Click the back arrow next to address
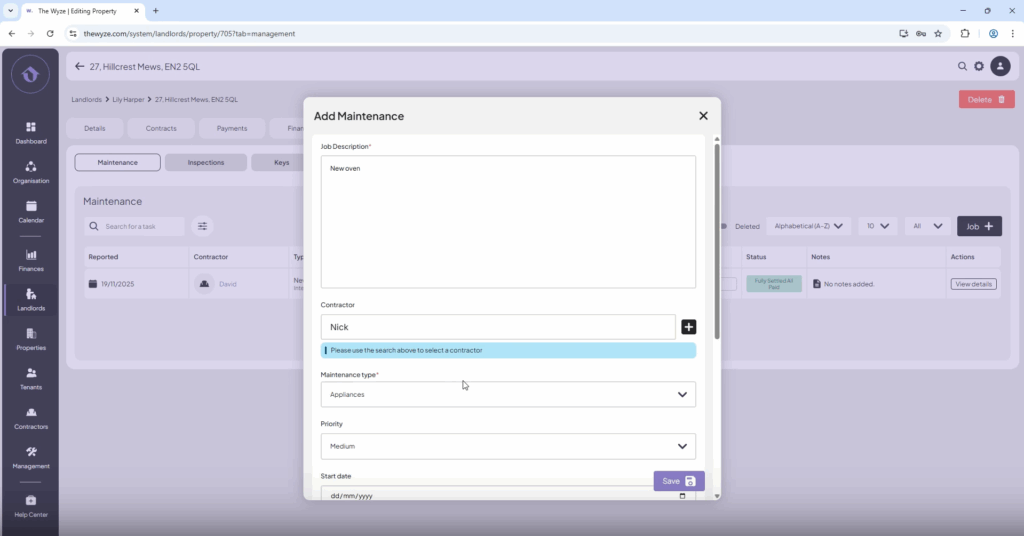This screenshot has height=536, width=1024. pyautogui.click(x=80, y=67)
